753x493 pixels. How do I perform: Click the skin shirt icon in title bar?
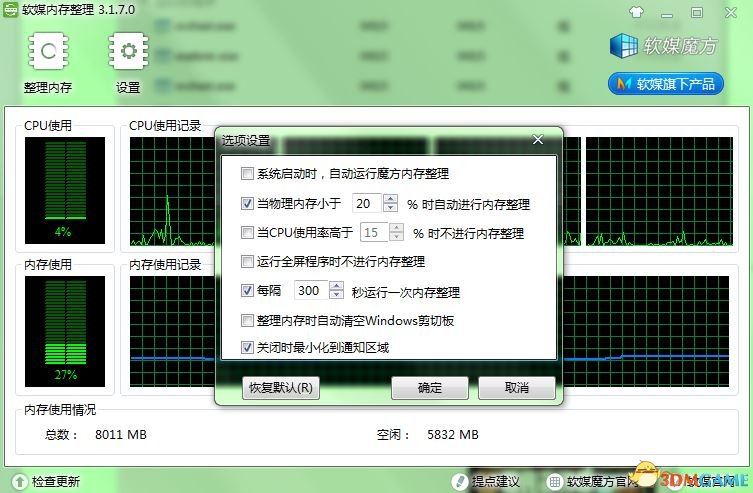[636, 12]
